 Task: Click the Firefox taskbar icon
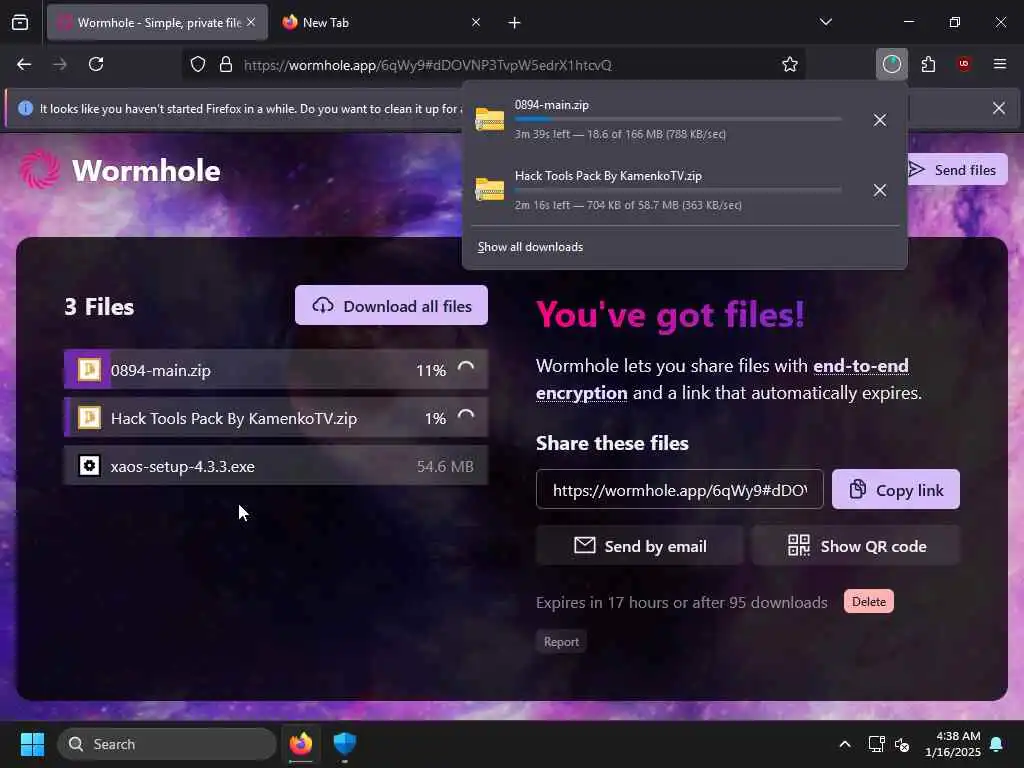pyautogui.click(x=300, y=744)
